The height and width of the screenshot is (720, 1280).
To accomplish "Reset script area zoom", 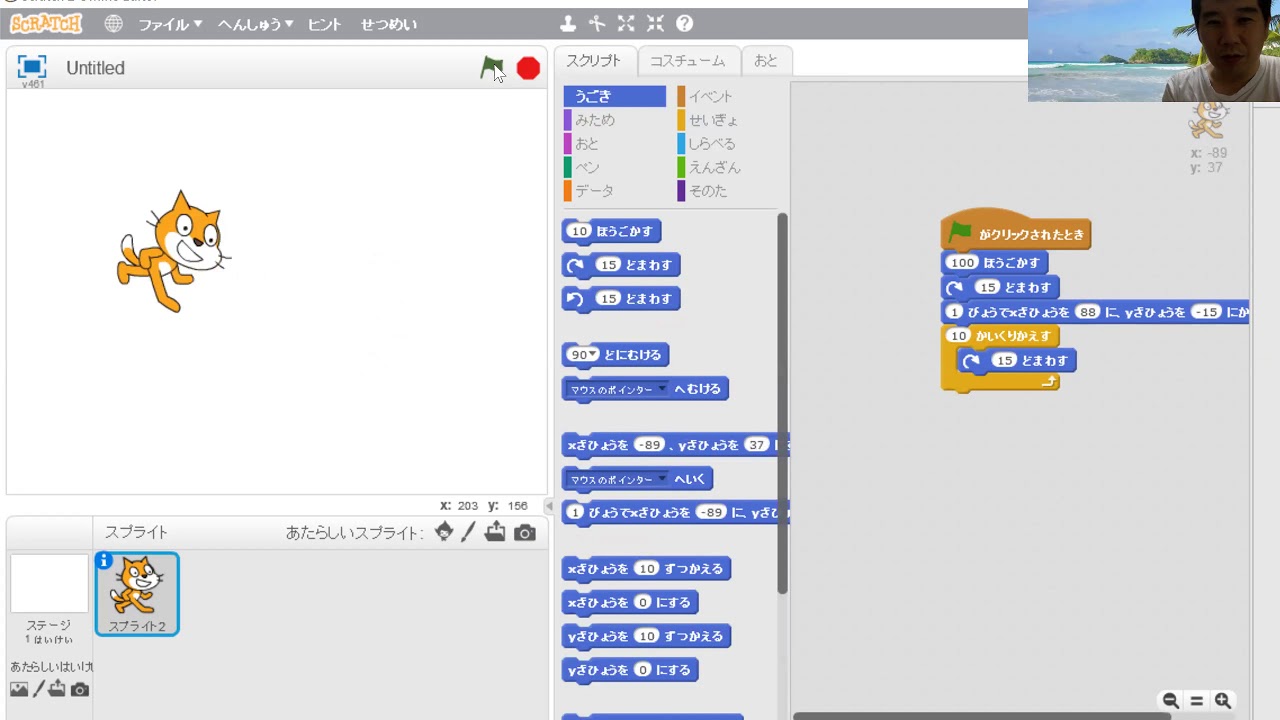I will tap(1196, 701).
